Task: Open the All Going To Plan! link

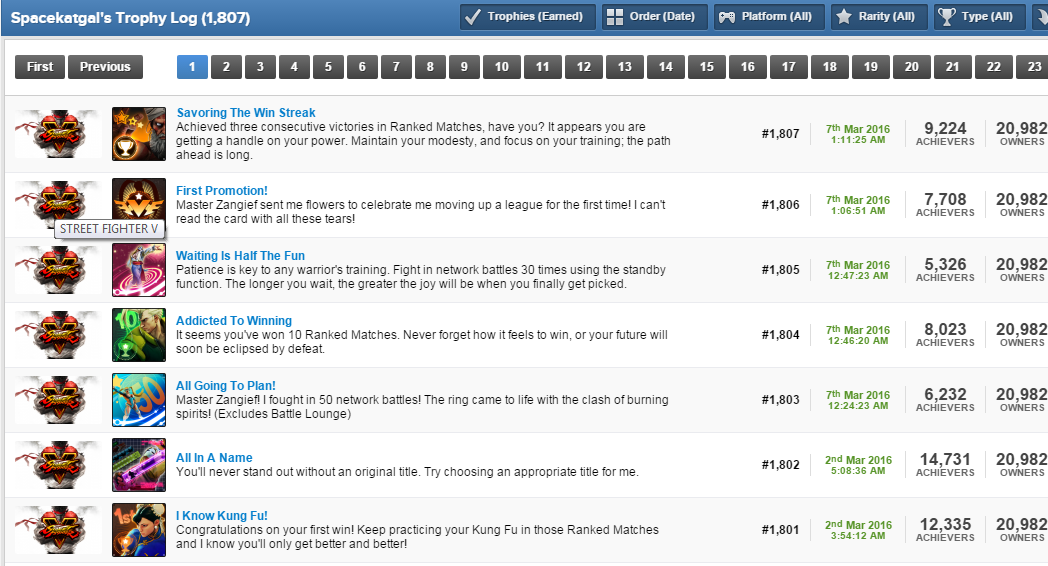Action: (226, 386)
